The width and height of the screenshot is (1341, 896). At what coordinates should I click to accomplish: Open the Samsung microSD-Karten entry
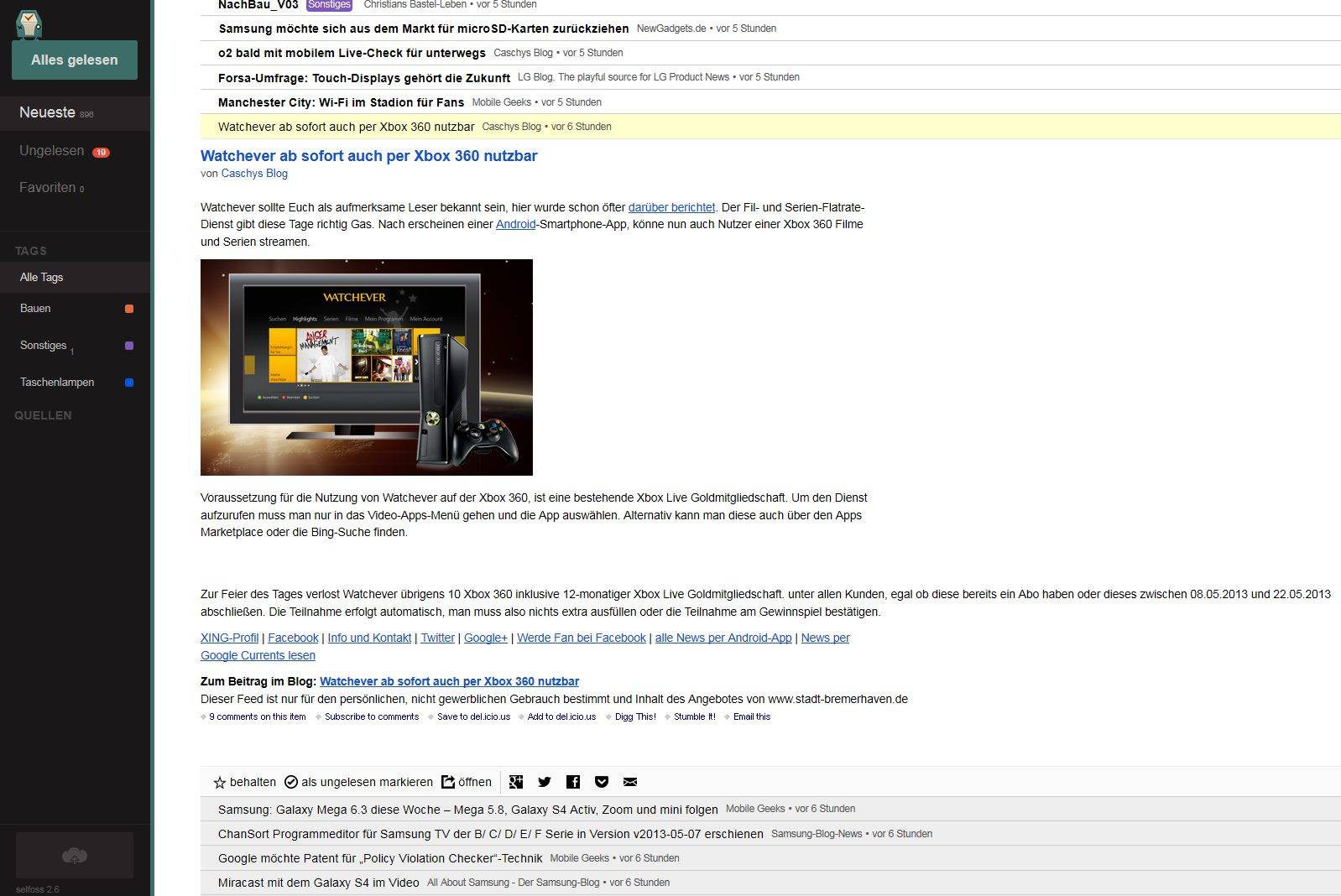click(770, 29)
